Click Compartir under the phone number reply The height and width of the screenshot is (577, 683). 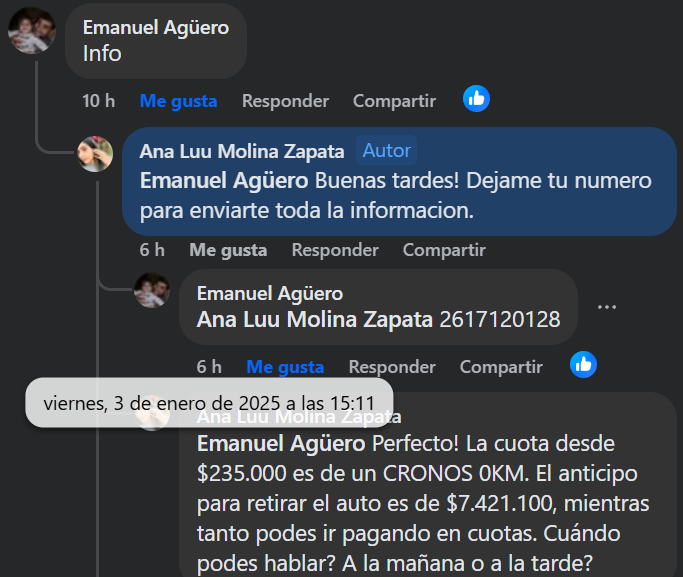click(501, 367)
